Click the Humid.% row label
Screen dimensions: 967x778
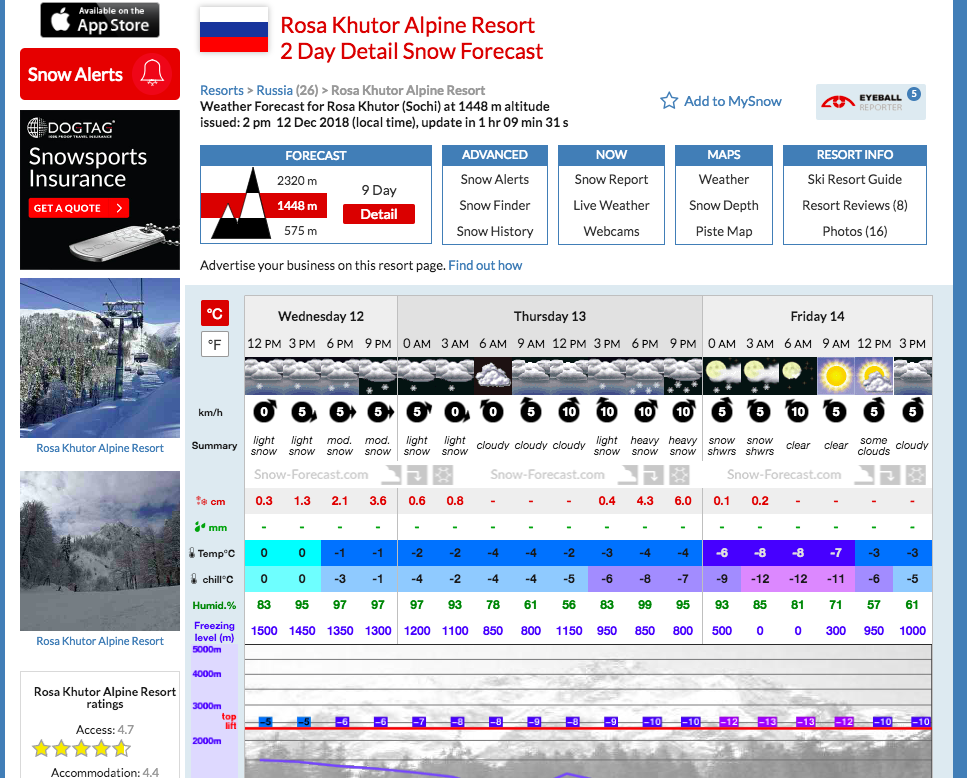(x=214, y=605)
